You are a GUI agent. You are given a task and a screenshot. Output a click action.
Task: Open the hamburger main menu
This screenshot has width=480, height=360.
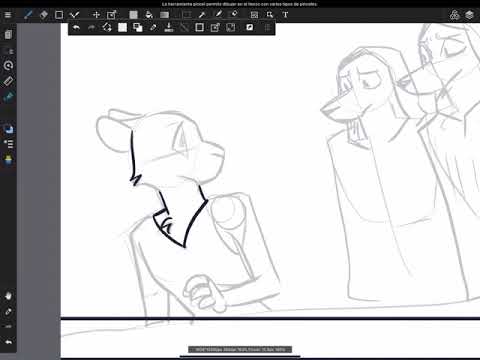click(x=8, y=15)
